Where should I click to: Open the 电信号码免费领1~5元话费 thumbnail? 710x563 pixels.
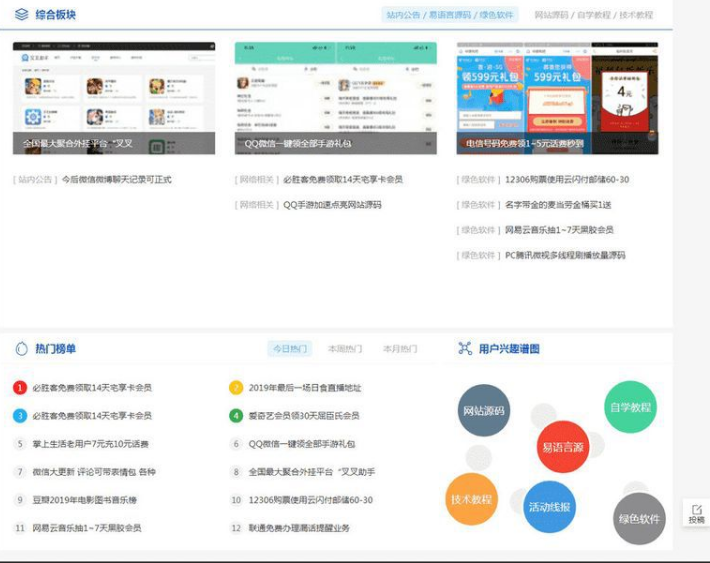pos(557,98)
